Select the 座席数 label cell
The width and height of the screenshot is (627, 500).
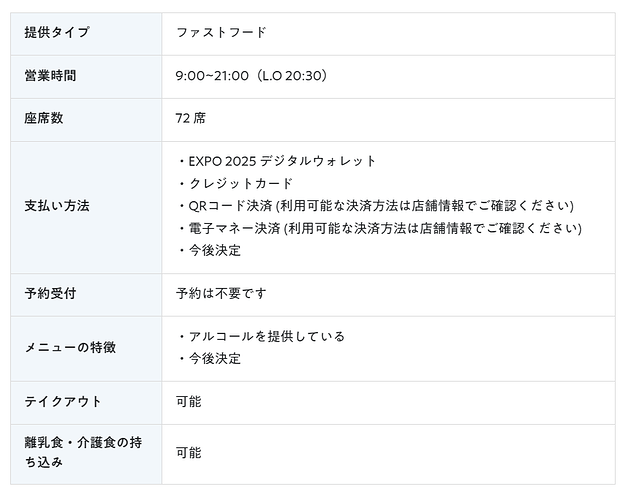(x=44, y=118)
